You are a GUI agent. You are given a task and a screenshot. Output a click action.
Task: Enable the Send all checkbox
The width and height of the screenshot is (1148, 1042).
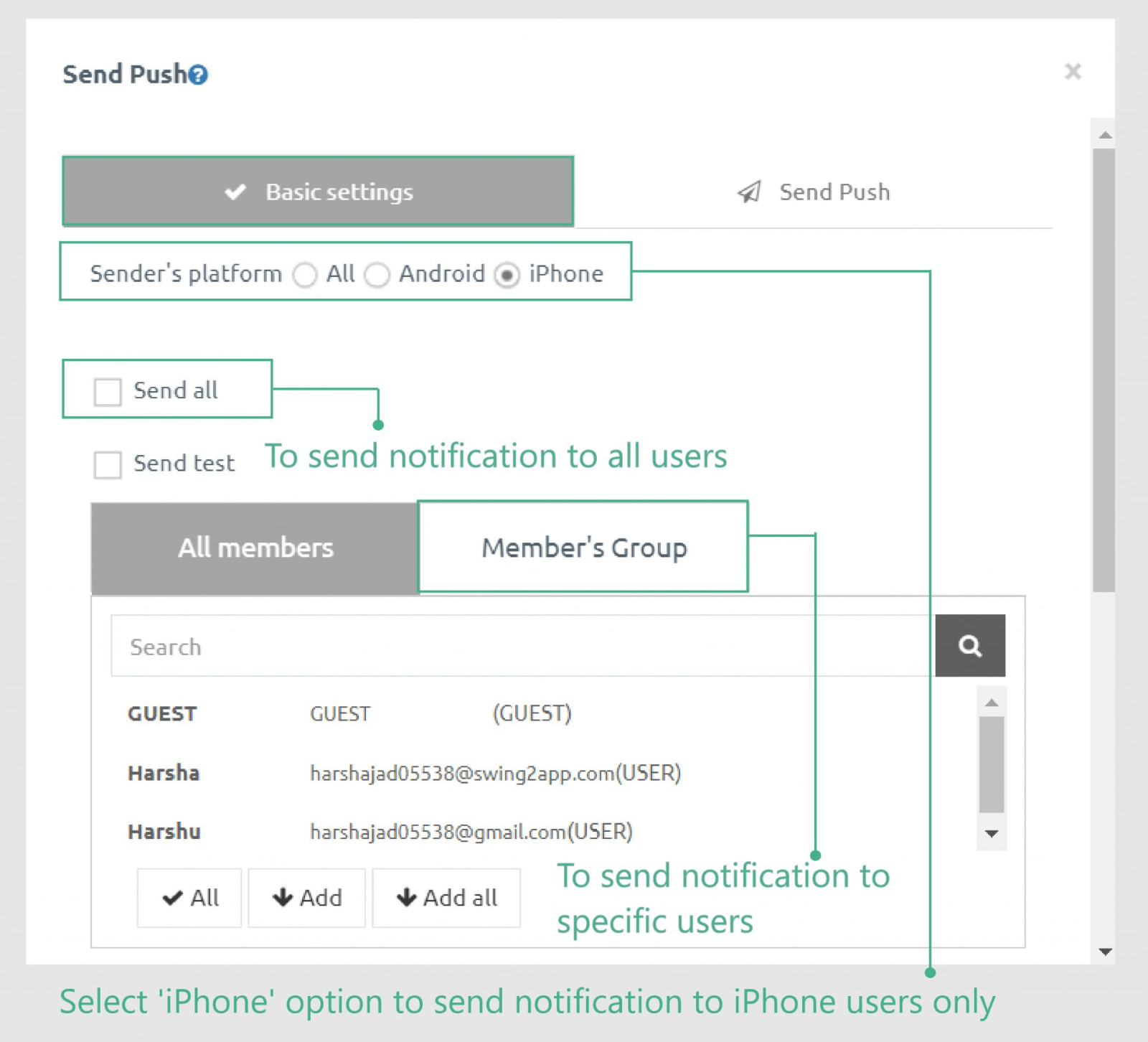[x=108, y=392]
